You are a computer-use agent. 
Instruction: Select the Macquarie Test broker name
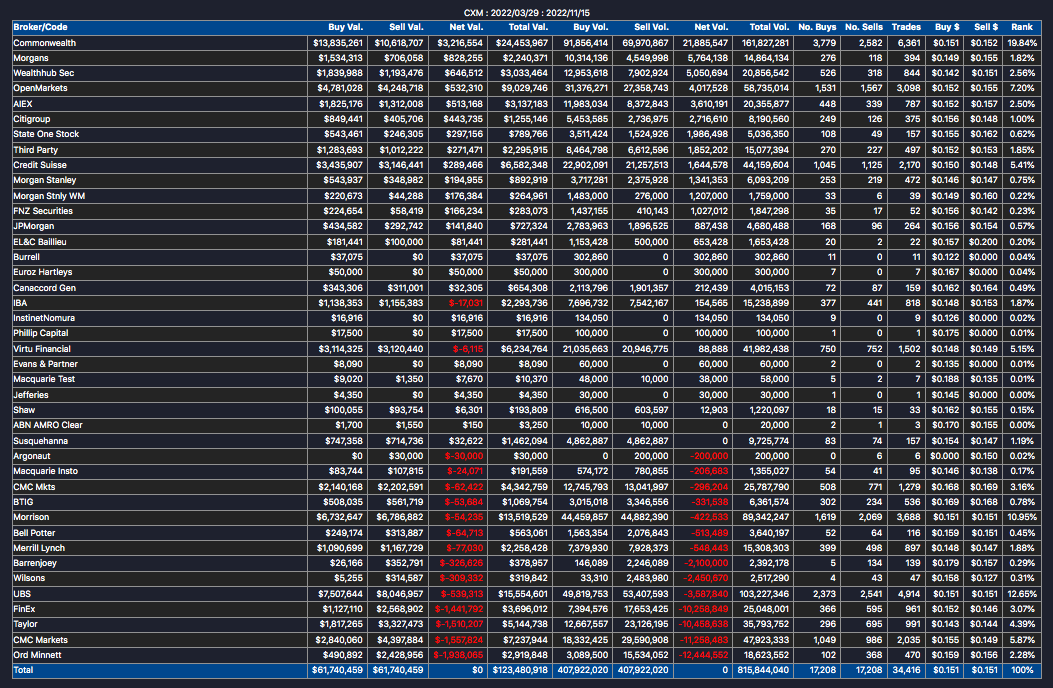44,379
